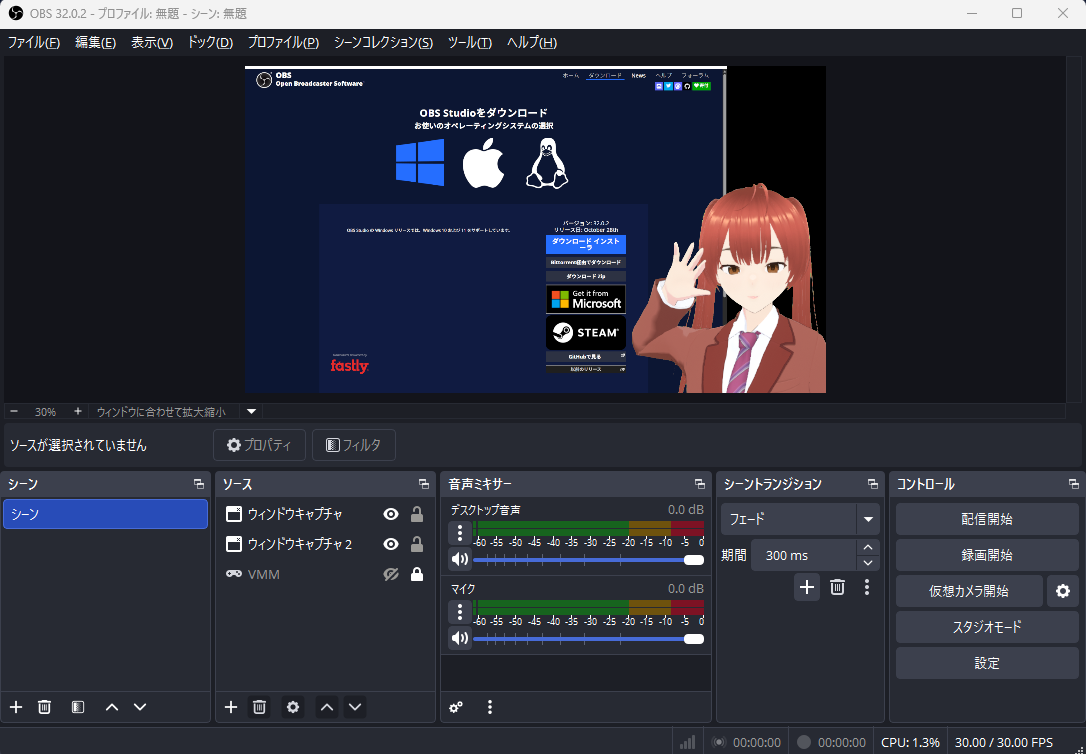Image resolution: width=1086 pixels, height=754 pixels.
Task: Hide ウィンドウキャプチャ source via eye icon
Action: pos(391,514)
